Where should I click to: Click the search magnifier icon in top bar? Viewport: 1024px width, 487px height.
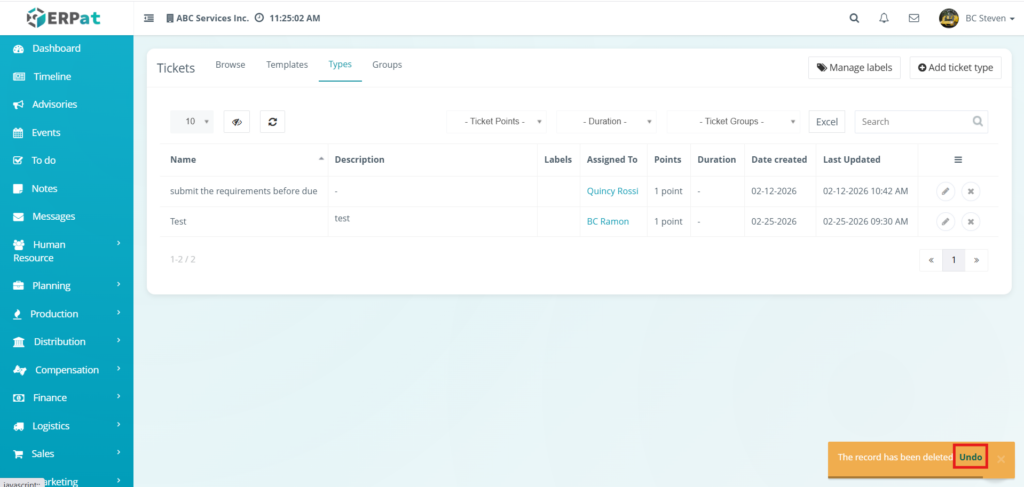(x=853, y=18)
